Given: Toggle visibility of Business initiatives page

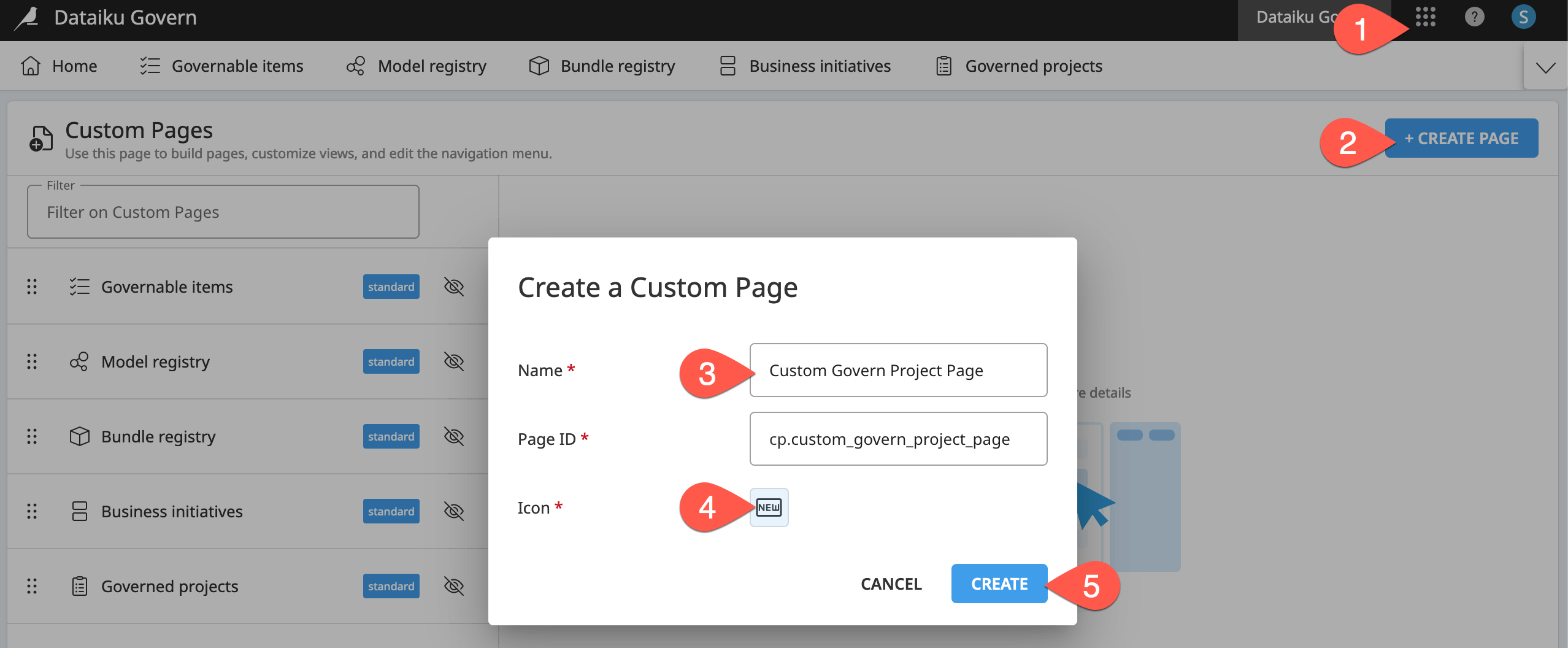Looking at the screenshot, I should pyautogui.click(x=454, y=511).
